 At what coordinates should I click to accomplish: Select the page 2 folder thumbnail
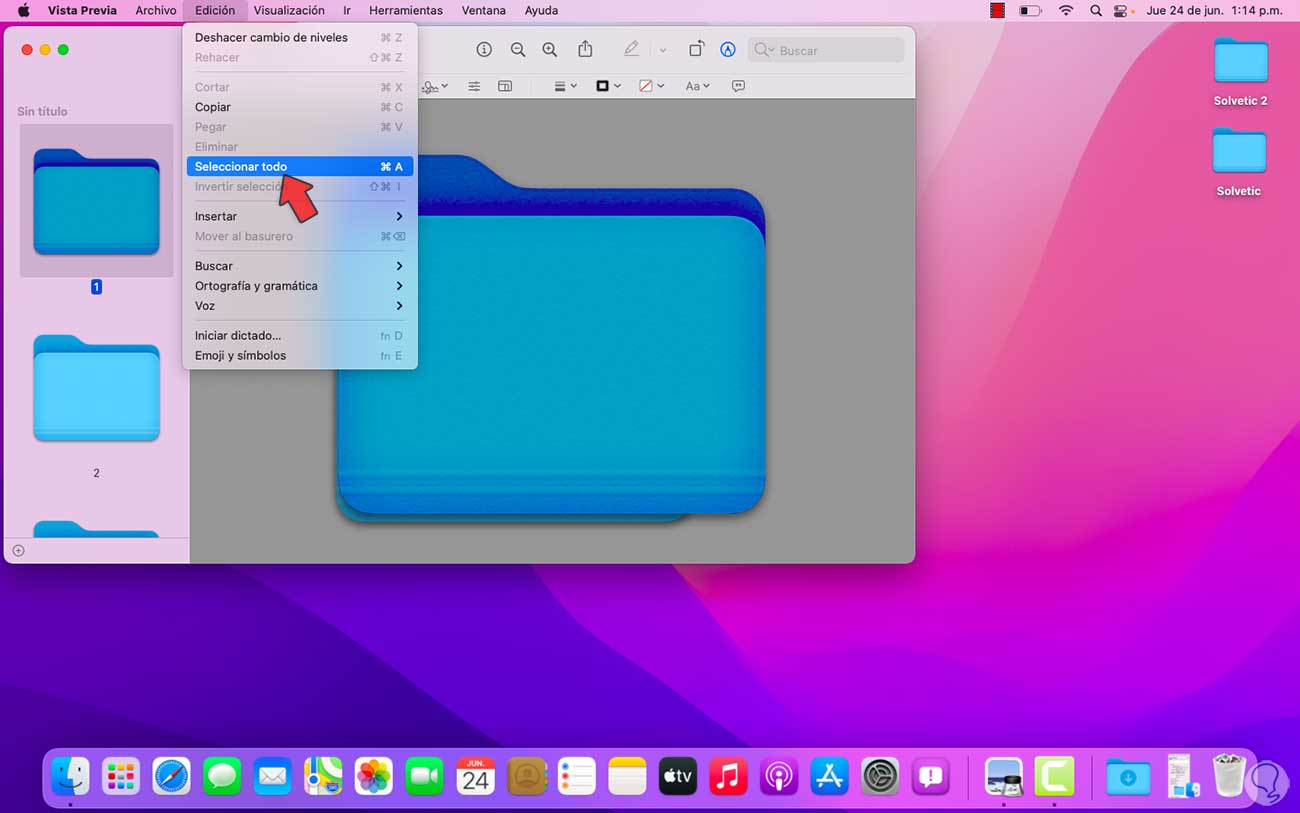point(96,390)
